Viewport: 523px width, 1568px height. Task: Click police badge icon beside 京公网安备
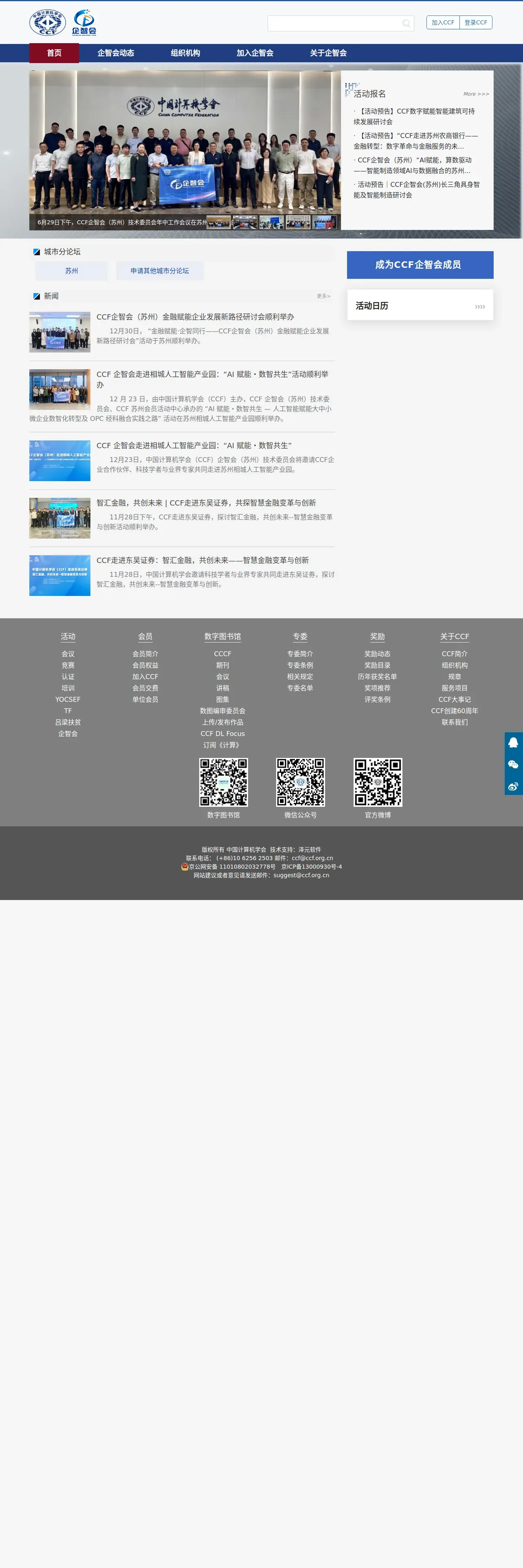185,866
